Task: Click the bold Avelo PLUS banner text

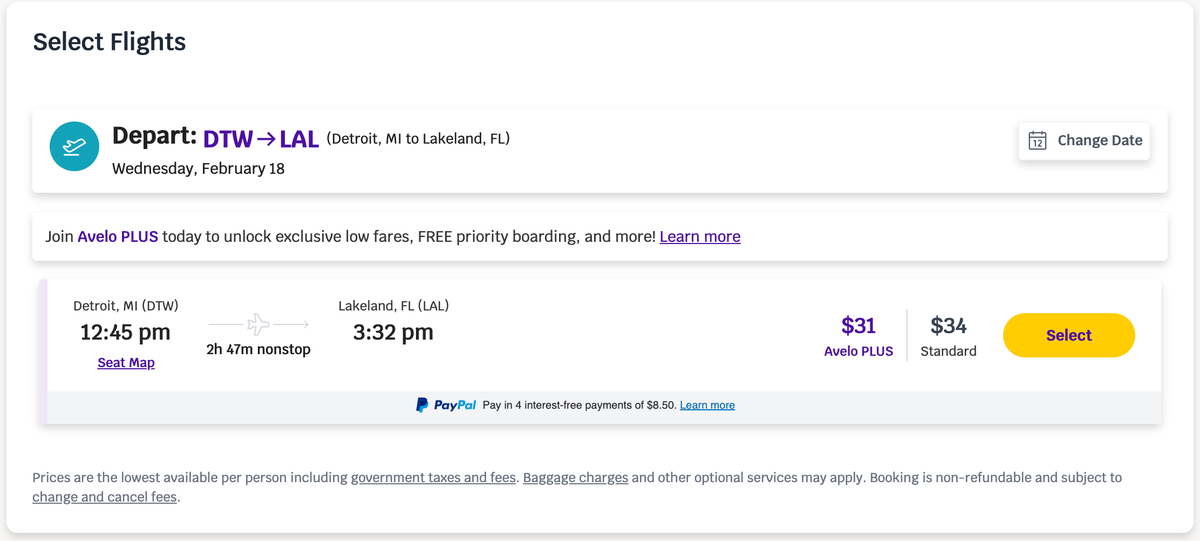Action: click(x=118, y=237)
